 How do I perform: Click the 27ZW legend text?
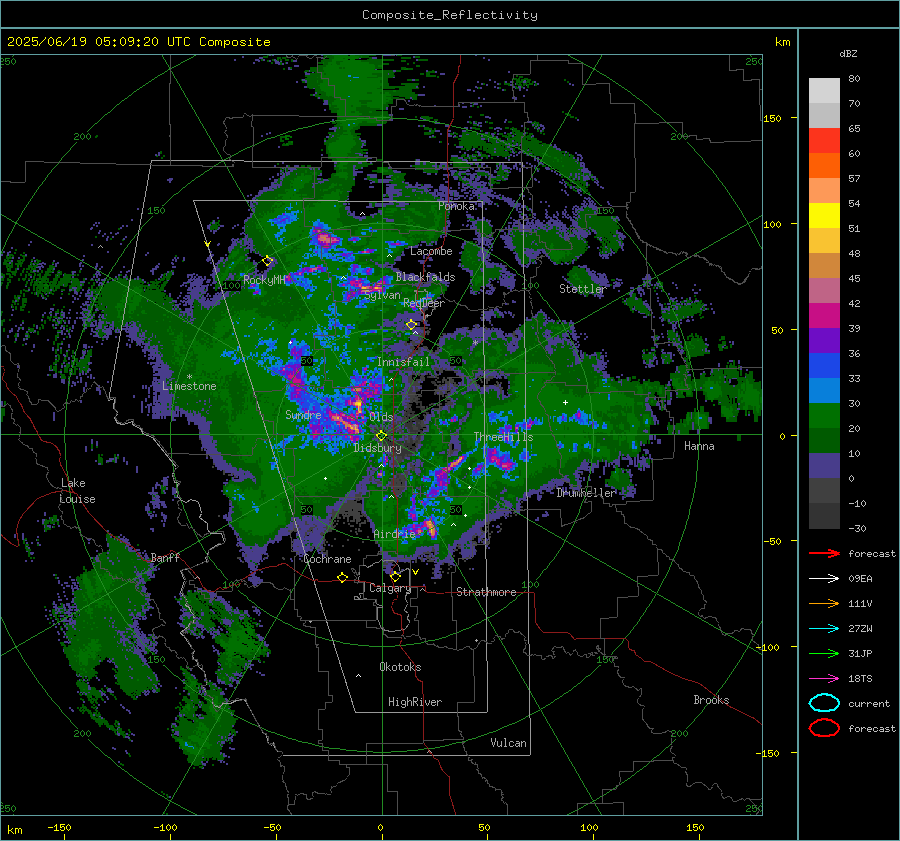click(x=860, y=629)
